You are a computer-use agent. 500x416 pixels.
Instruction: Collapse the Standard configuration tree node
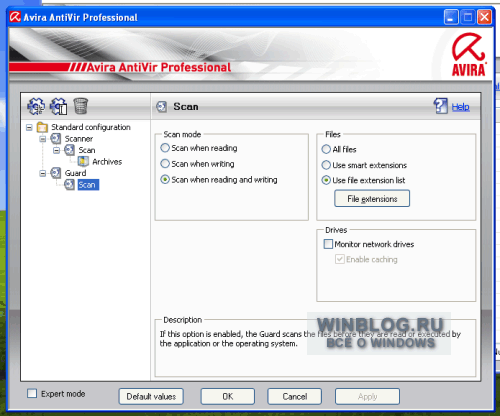(x=29, y=127)
